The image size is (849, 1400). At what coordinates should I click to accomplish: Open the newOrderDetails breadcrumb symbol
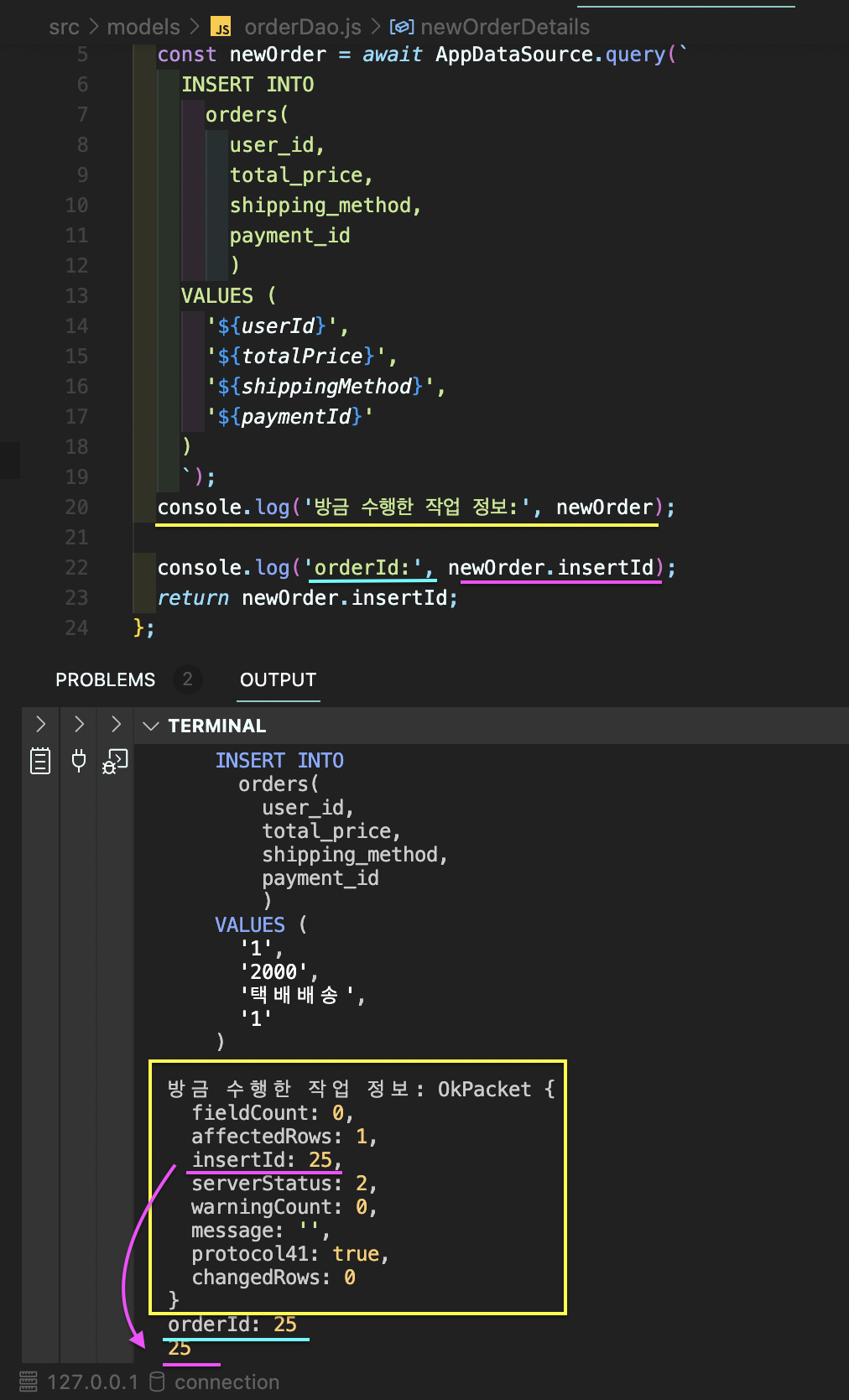click(x=505, y=27)
